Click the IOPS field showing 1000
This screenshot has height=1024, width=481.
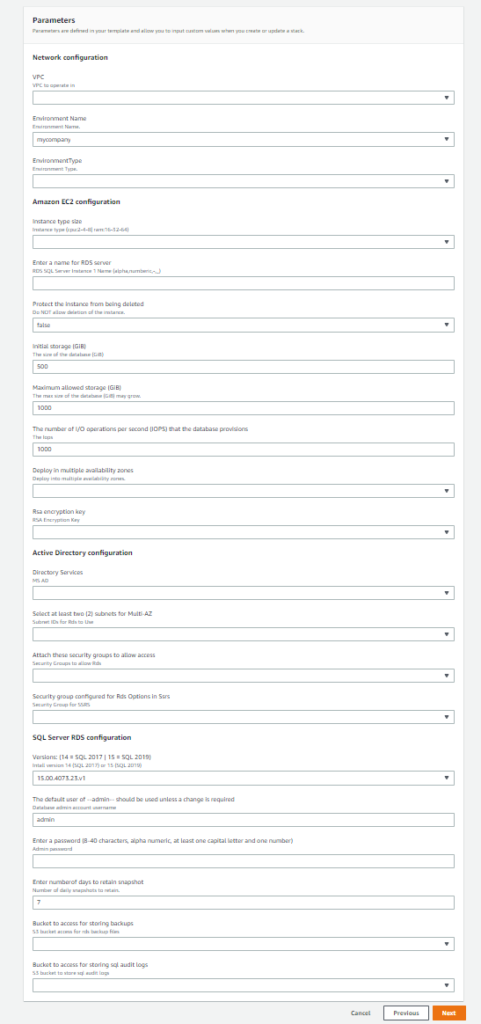243,449
